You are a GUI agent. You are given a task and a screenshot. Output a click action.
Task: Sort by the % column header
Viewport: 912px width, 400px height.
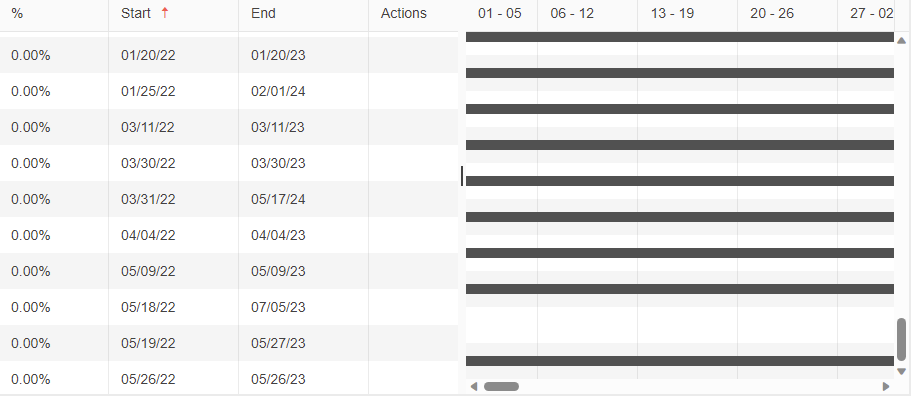pyautogui.click(x=17, y=13)
